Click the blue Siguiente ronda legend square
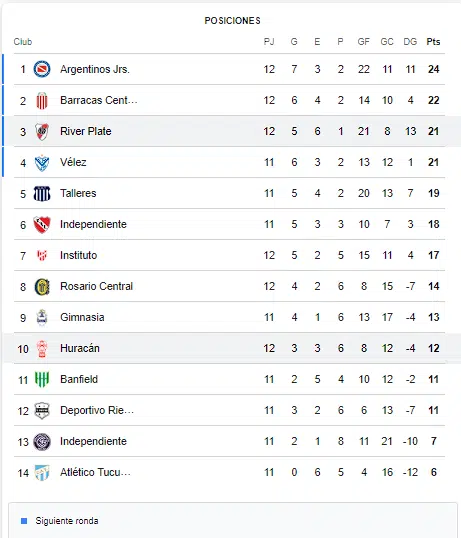461x538 pixels. pyautogui.click(x=24, y=521)
